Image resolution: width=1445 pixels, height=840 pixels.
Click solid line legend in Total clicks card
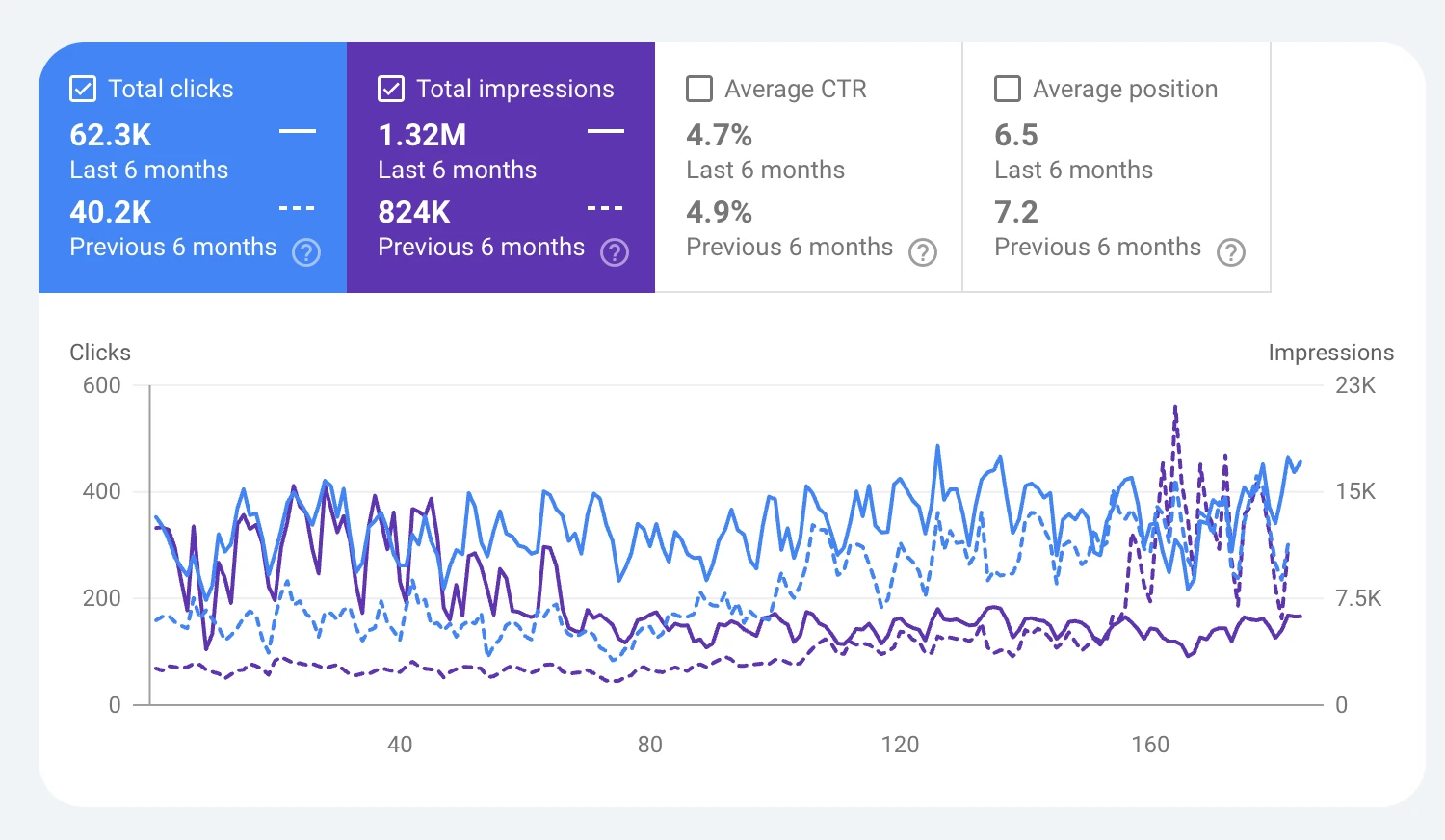coord(298,131)
